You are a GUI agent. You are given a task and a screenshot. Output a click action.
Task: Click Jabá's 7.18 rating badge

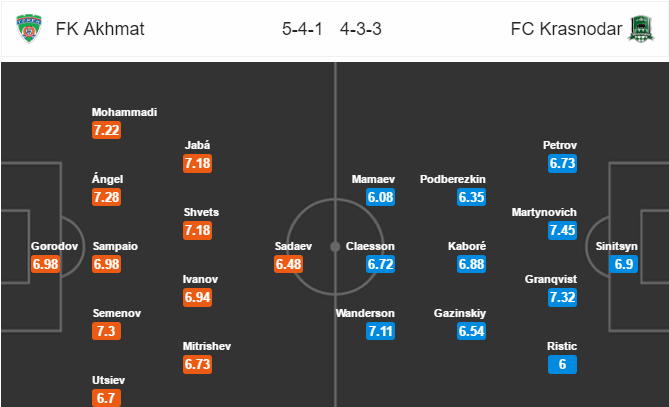tap(199, 163)
